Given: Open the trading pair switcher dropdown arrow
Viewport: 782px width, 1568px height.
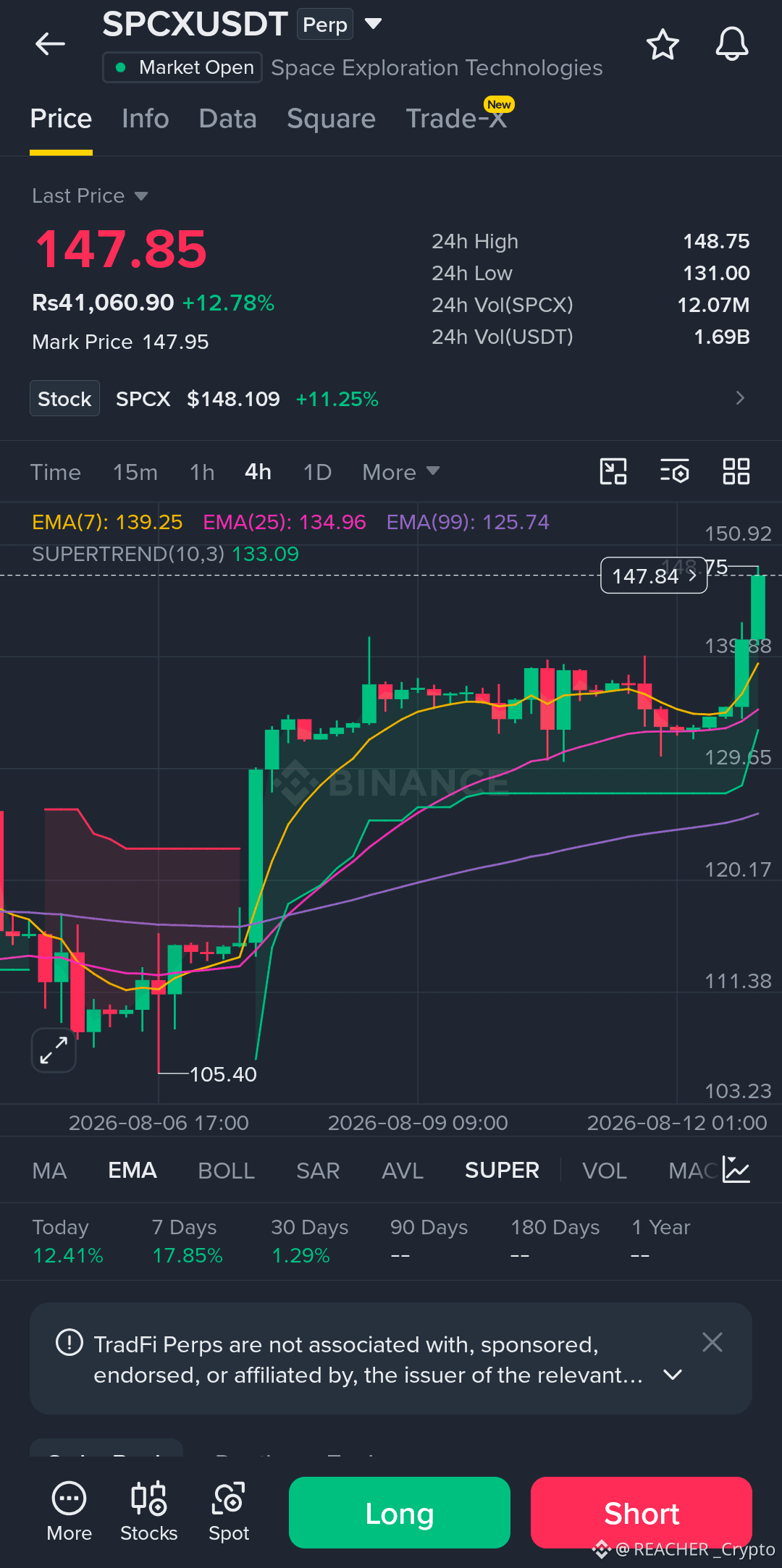Looking at the screenshot, I should (x=373, y=24).
